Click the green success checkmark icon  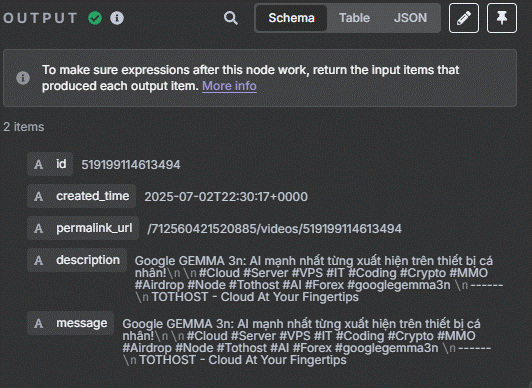95,18
